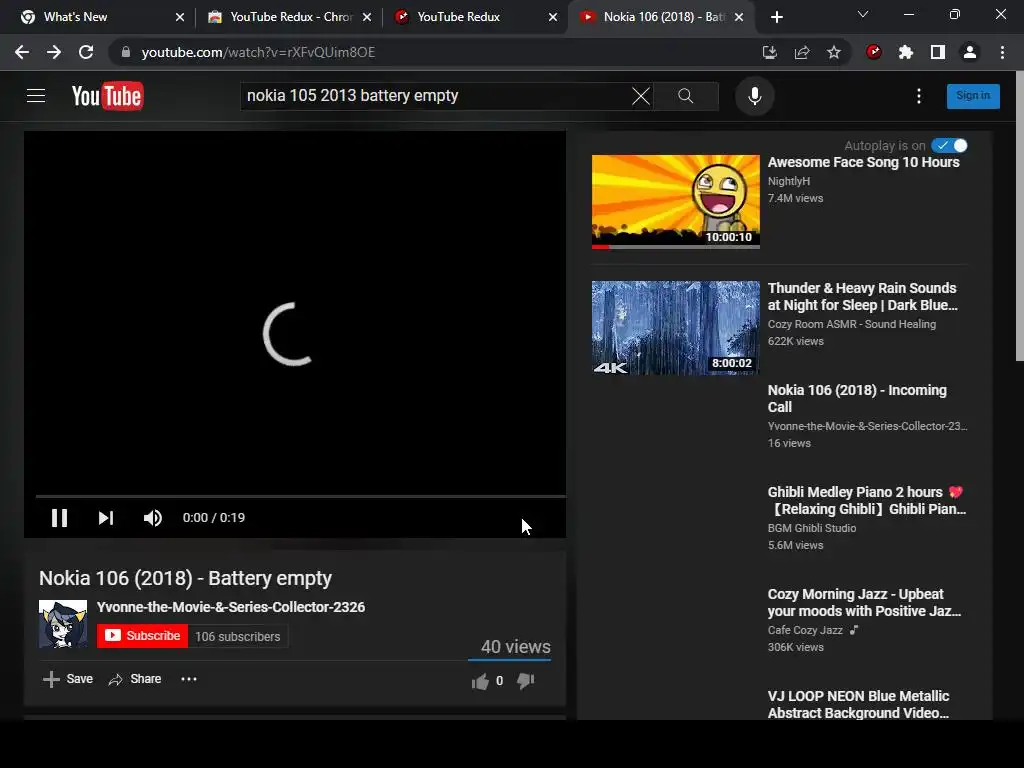Open a new tab with the plus button
Image resolution: width=1024 pixels, height=768 pixels.
coord(776,17)
